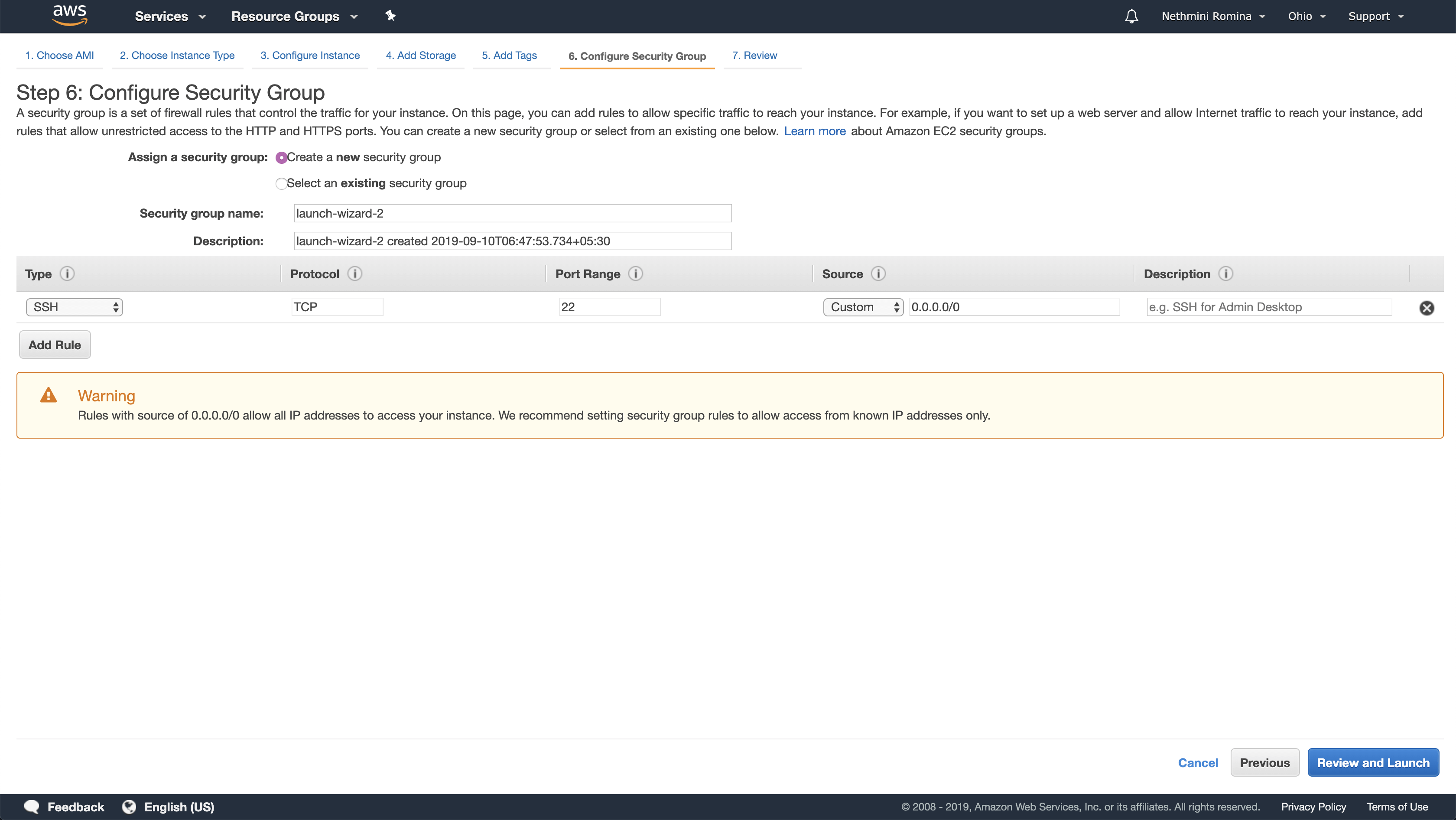The height and width of the screenshot is (820, 1456).
Task: Click the Add Rule button
Action: coord(55,345)
